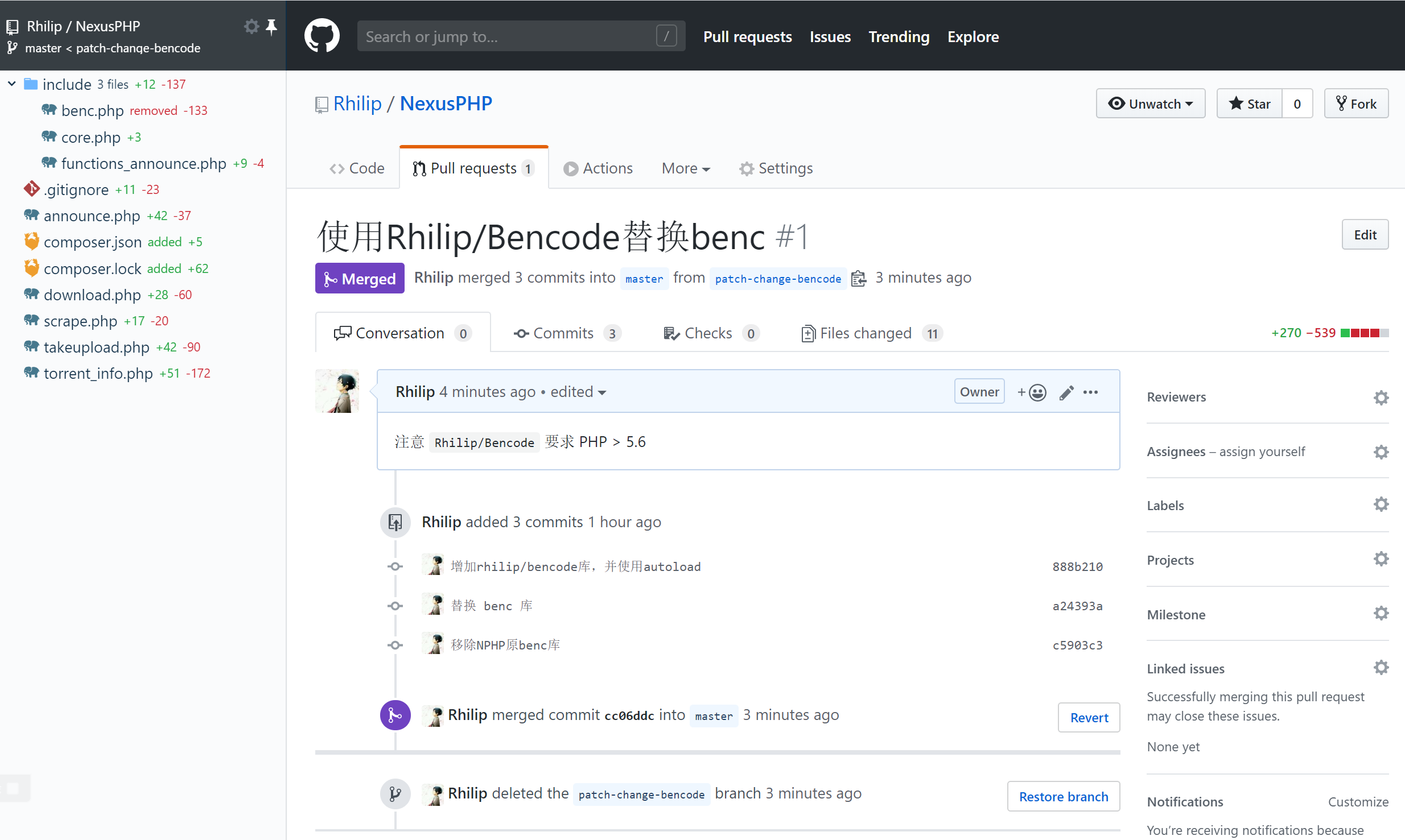
Task: Open Explore in top navigation
Action: pos(973,36)
